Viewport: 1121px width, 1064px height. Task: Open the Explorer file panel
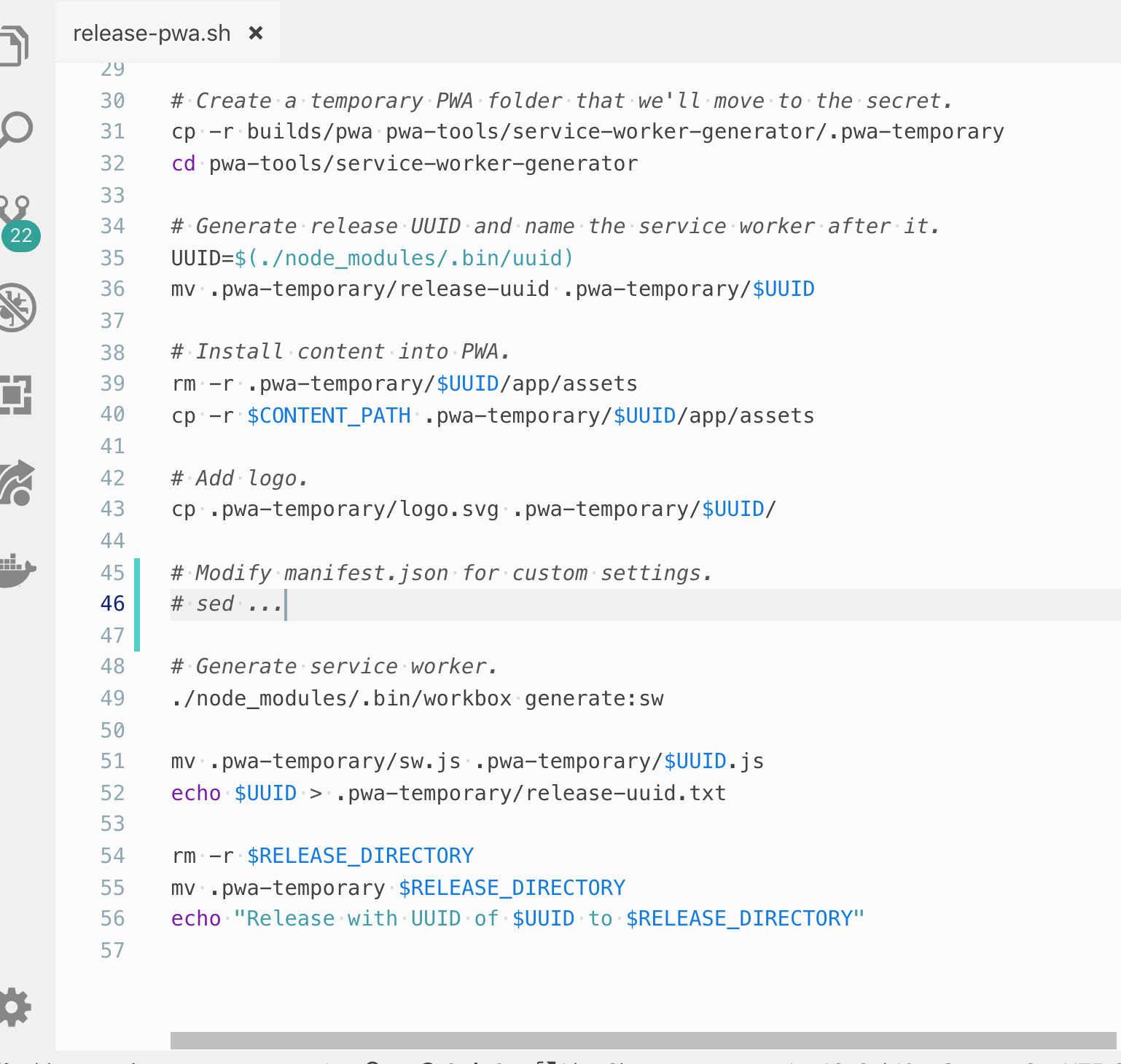pyautogui.click(x=16, y=44)
